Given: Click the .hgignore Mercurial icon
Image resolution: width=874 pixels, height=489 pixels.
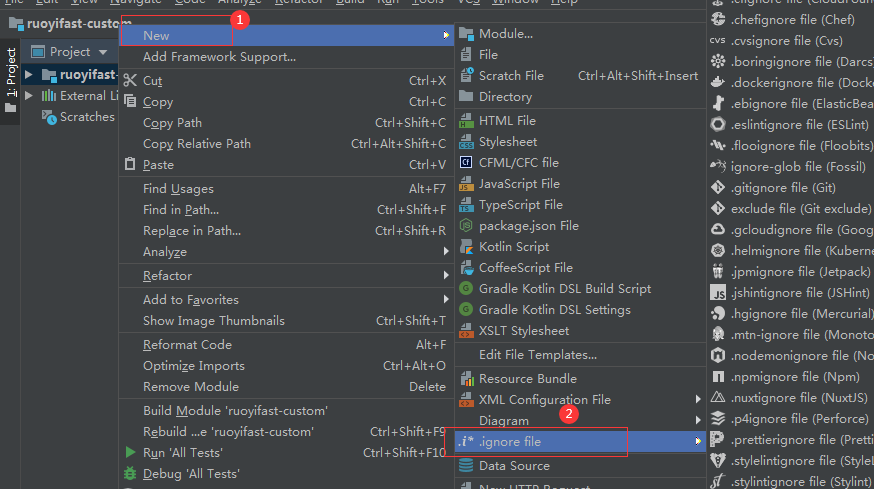Looking at the screenshot, I should (x=718, y=313).
